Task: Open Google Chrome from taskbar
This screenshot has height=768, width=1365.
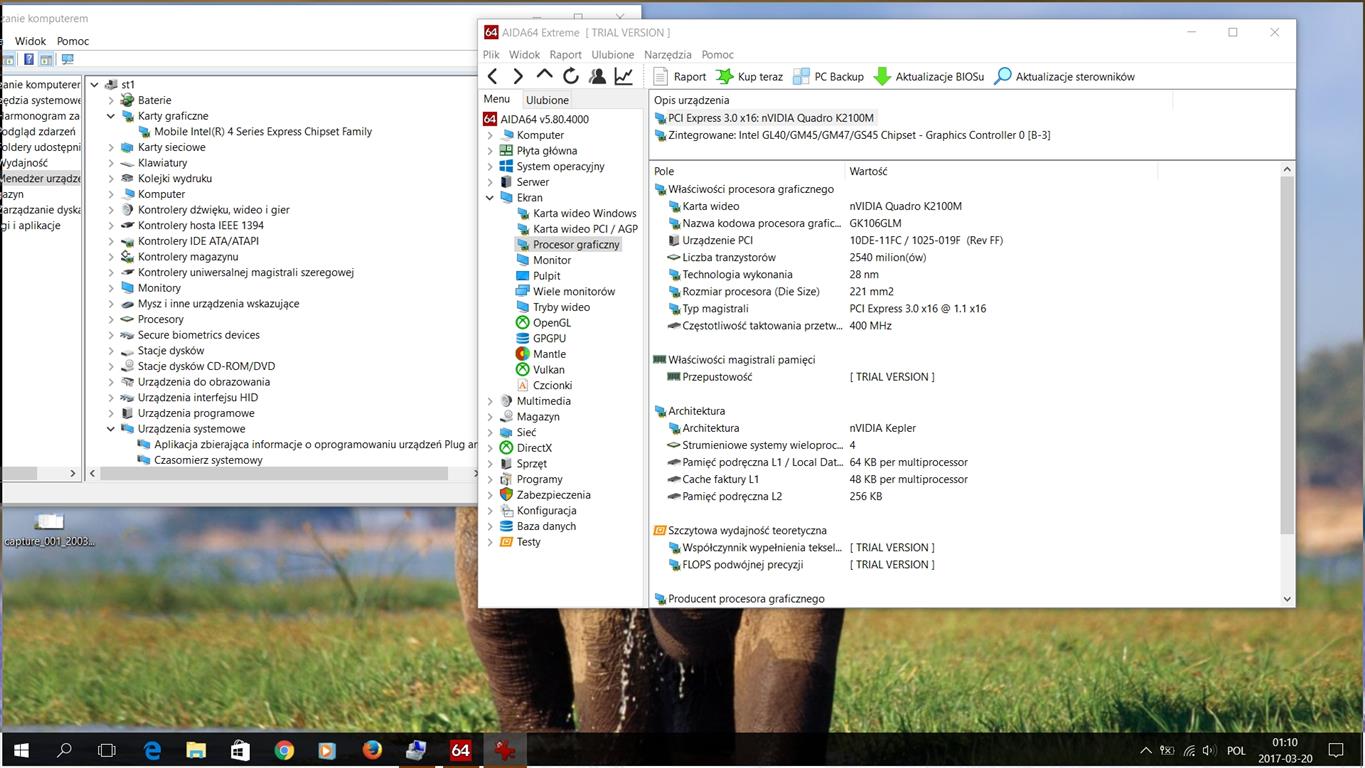Action: [x=284, y=750]
